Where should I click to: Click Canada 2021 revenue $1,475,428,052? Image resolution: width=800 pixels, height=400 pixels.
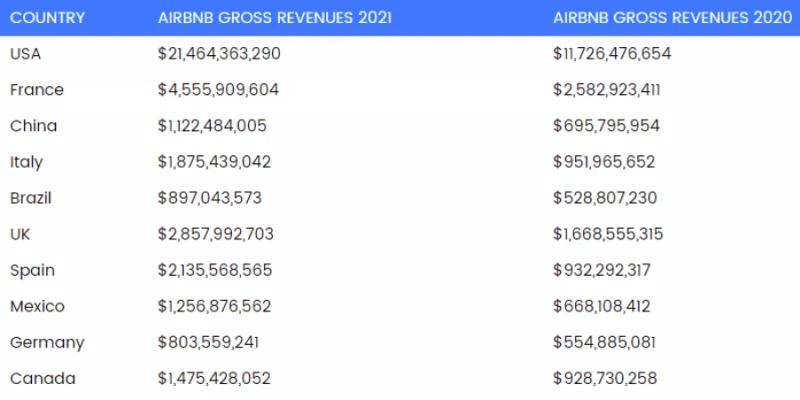(x=214, y=378)
